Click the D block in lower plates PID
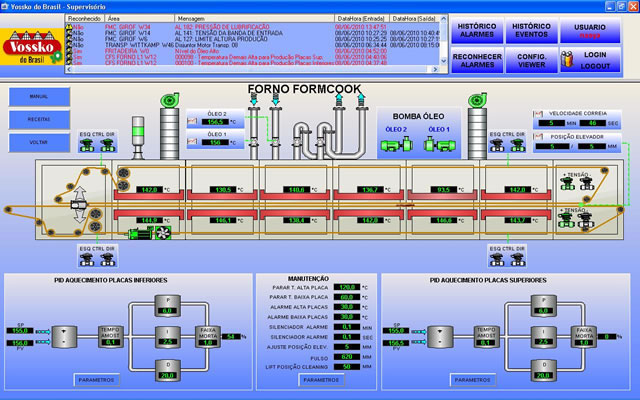The height and width of the screenshot is (400, 640). coord(168,370)
